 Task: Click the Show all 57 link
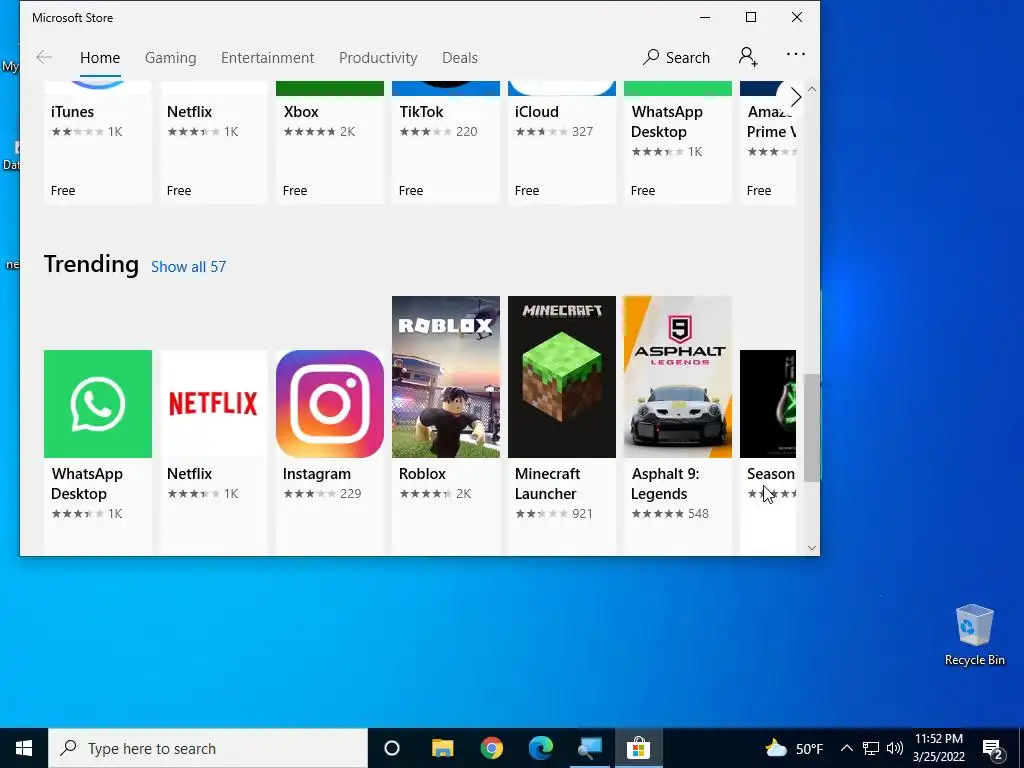pyautogui.click(x=188, y=266)
